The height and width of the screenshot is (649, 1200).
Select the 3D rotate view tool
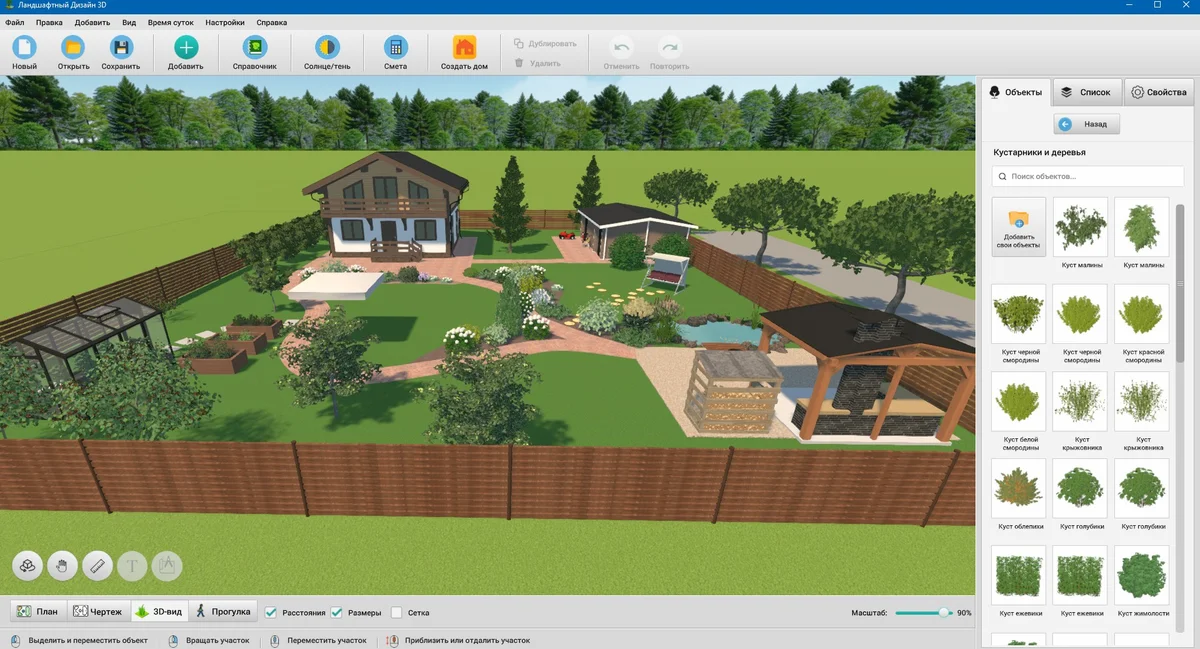[x=28, y=566]
